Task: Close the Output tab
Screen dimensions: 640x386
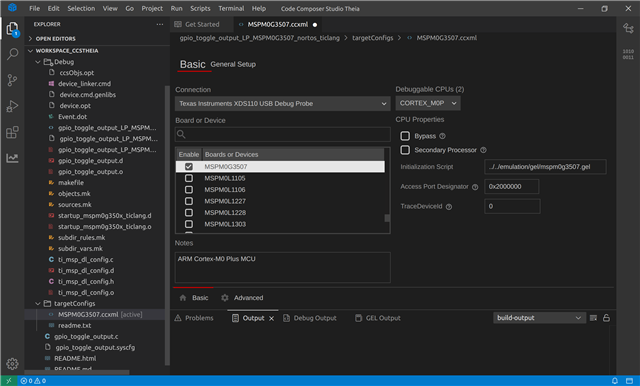Action: 271,318
